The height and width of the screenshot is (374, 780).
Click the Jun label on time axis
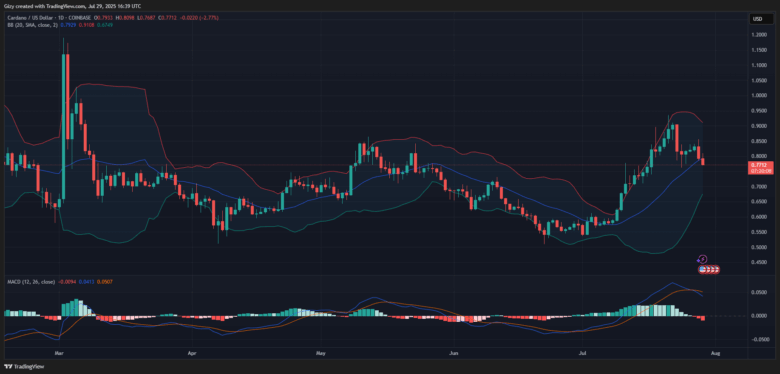(x=453, y=353)
